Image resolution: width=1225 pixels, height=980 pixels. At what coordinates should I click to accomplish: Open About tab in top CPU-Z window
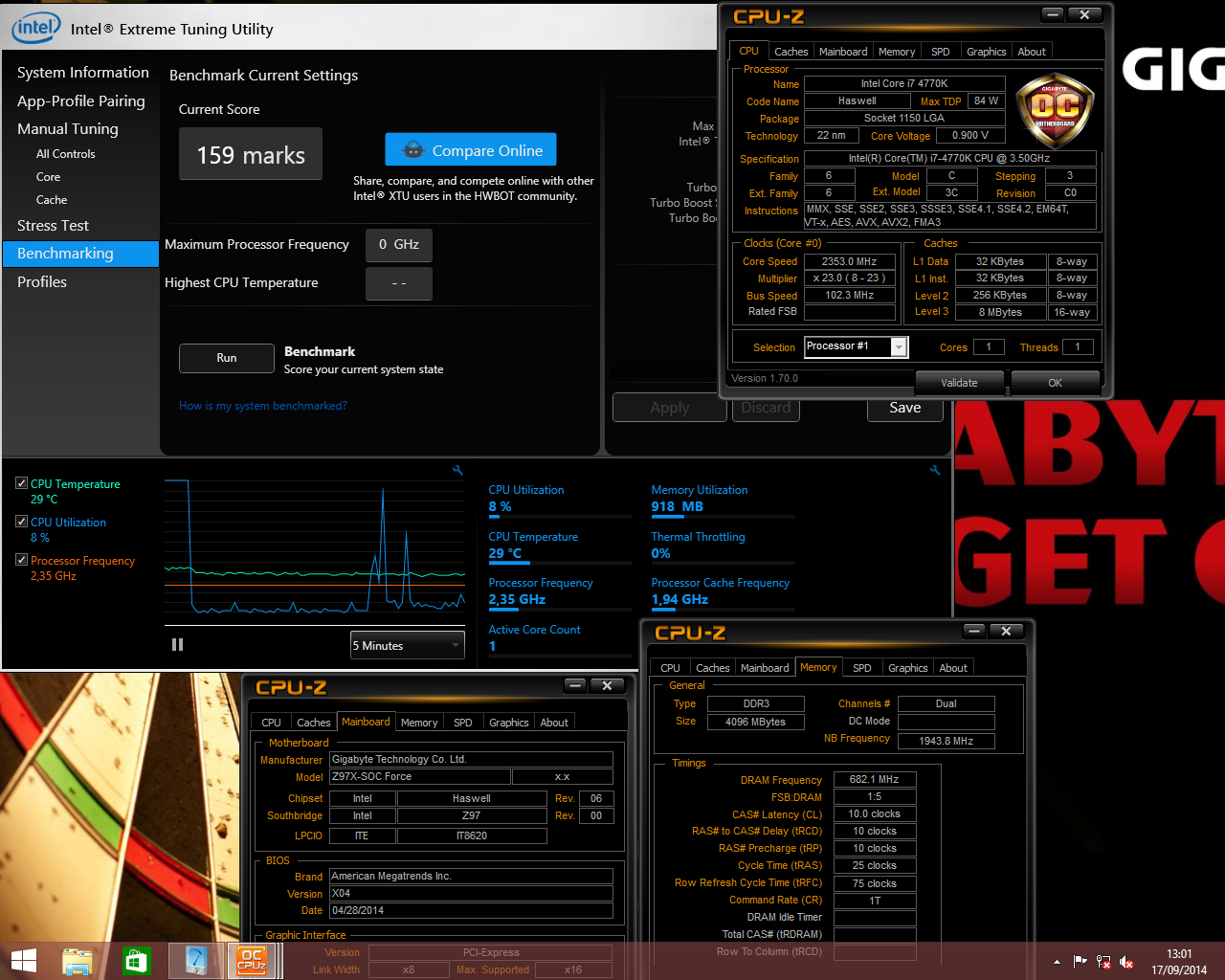point(1032,52)
